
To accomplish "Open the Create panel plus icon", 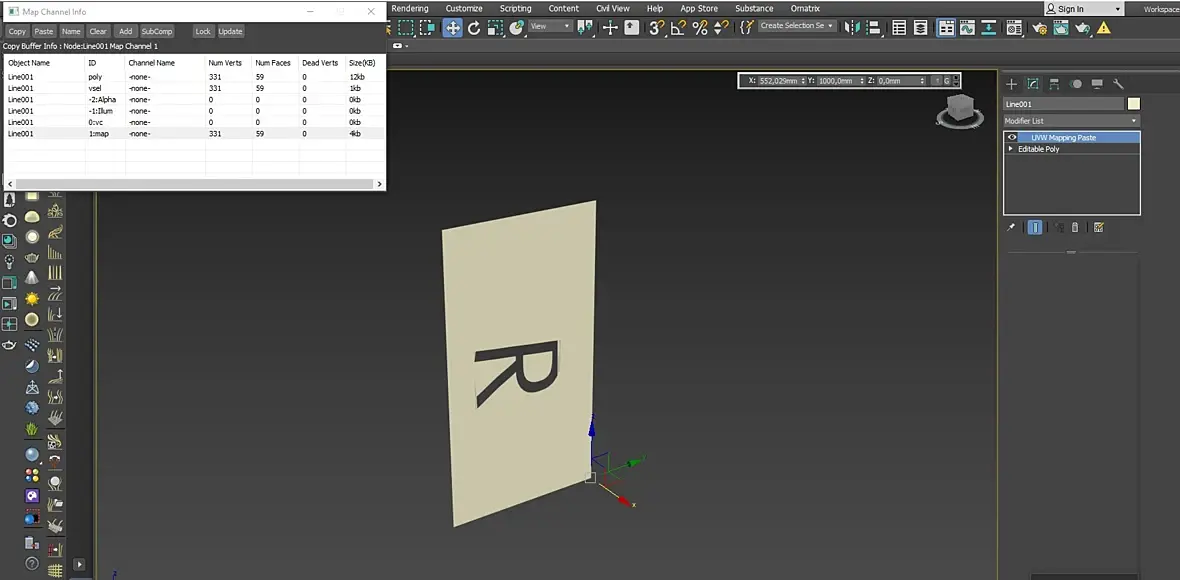I will 1011,84.
